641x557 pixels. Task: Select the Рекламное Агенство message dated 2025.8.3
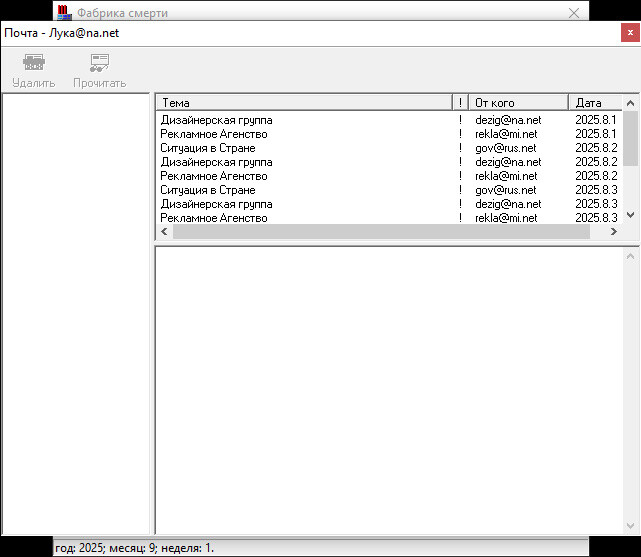[388, 218]
